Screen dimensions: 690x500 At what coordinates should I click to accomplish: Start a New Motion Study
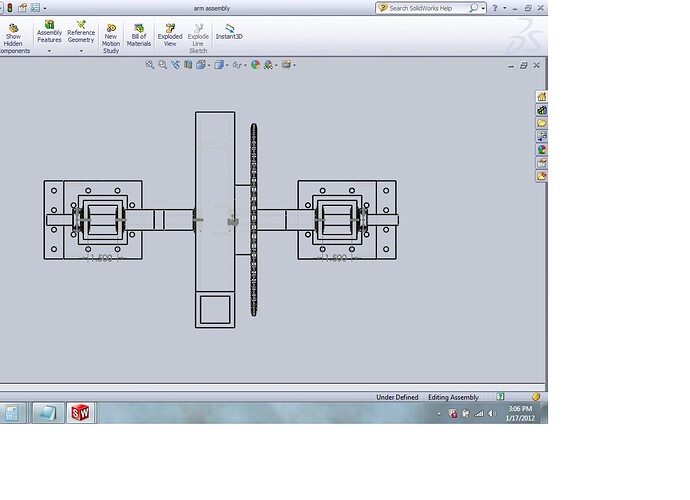point(111,39)
